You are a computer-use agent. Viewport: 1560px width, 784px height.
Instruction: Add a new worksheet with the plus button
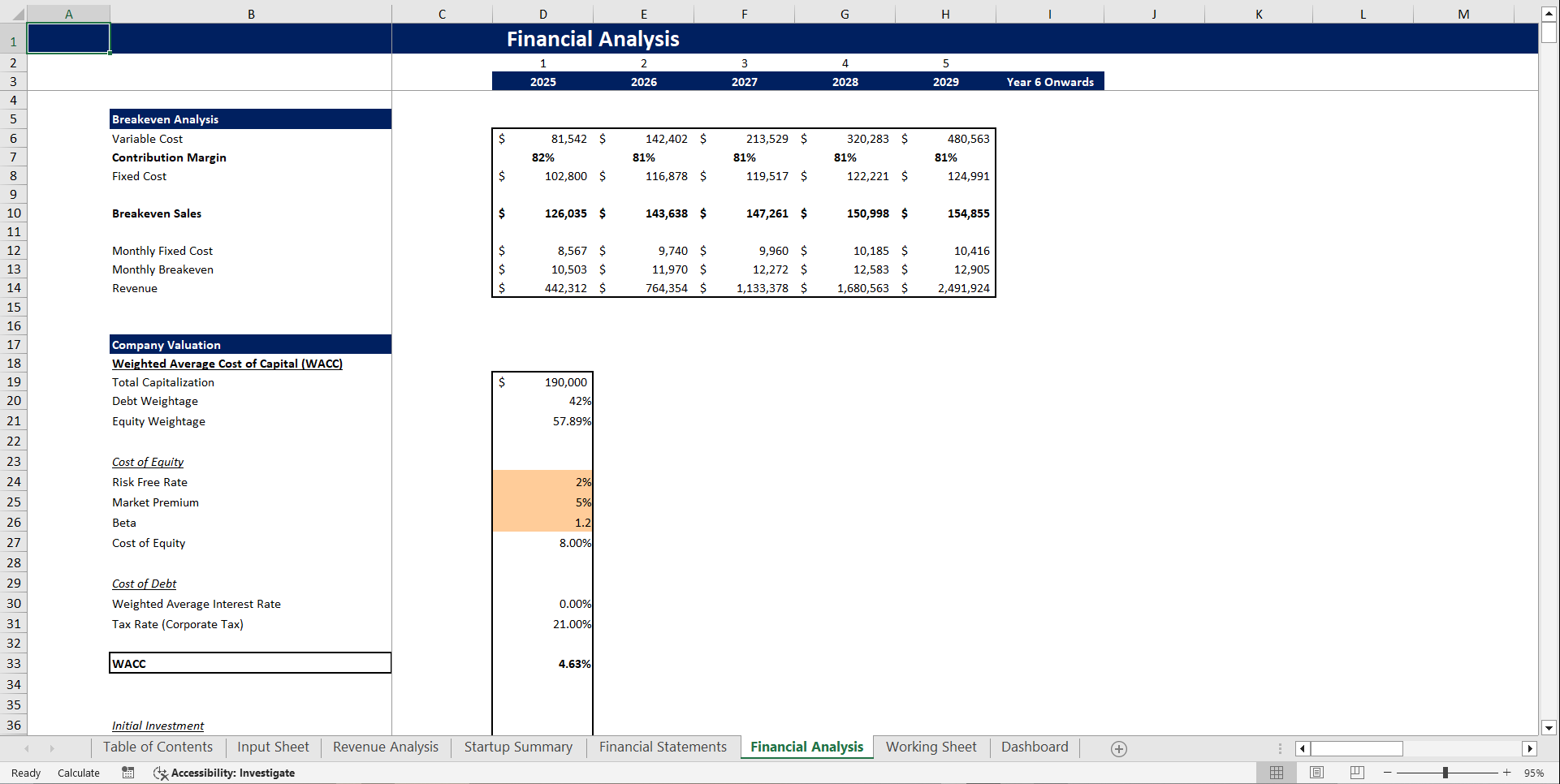point(1119,748)
